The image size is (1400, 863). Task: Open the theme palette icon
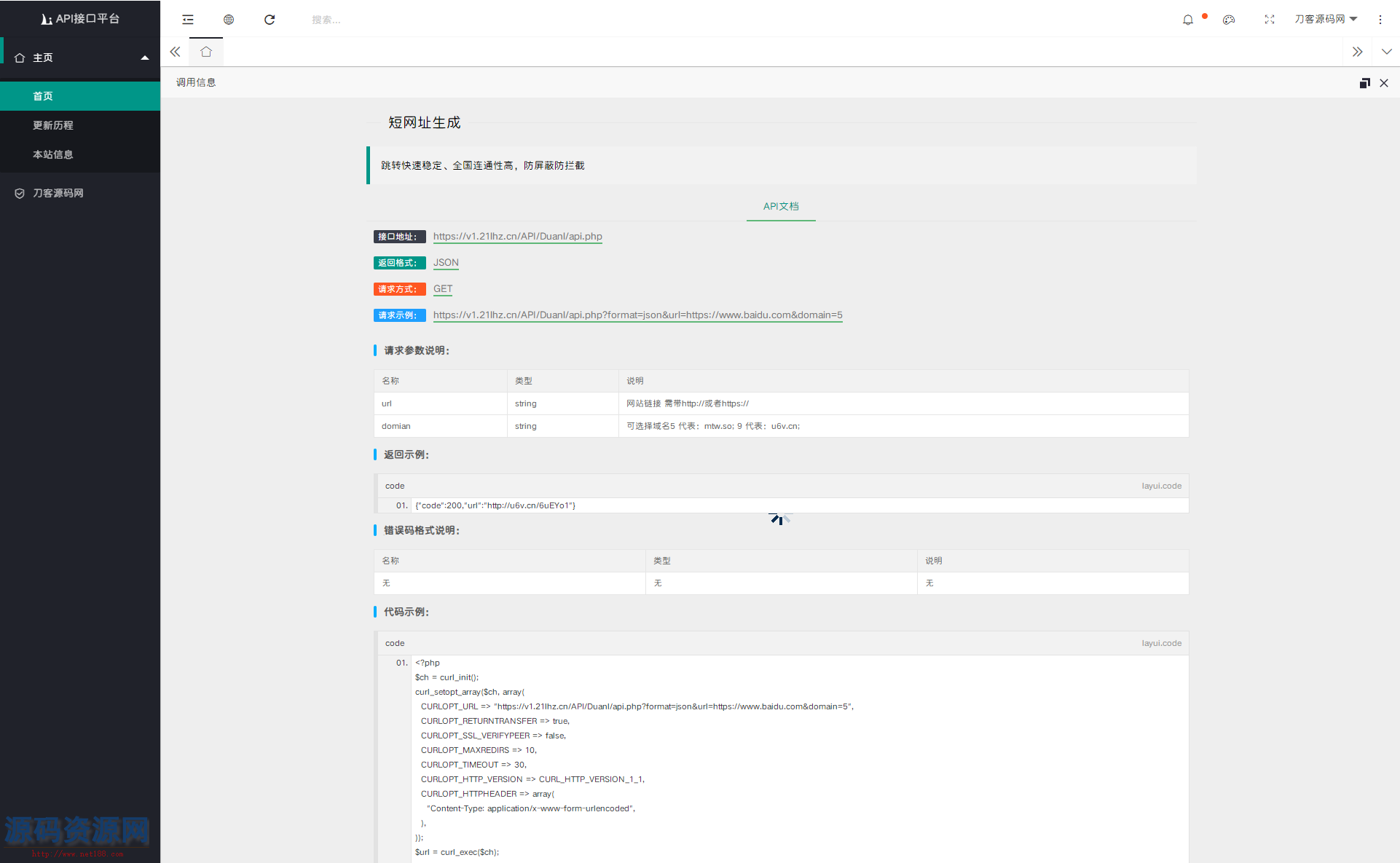tap(1229, 20)
